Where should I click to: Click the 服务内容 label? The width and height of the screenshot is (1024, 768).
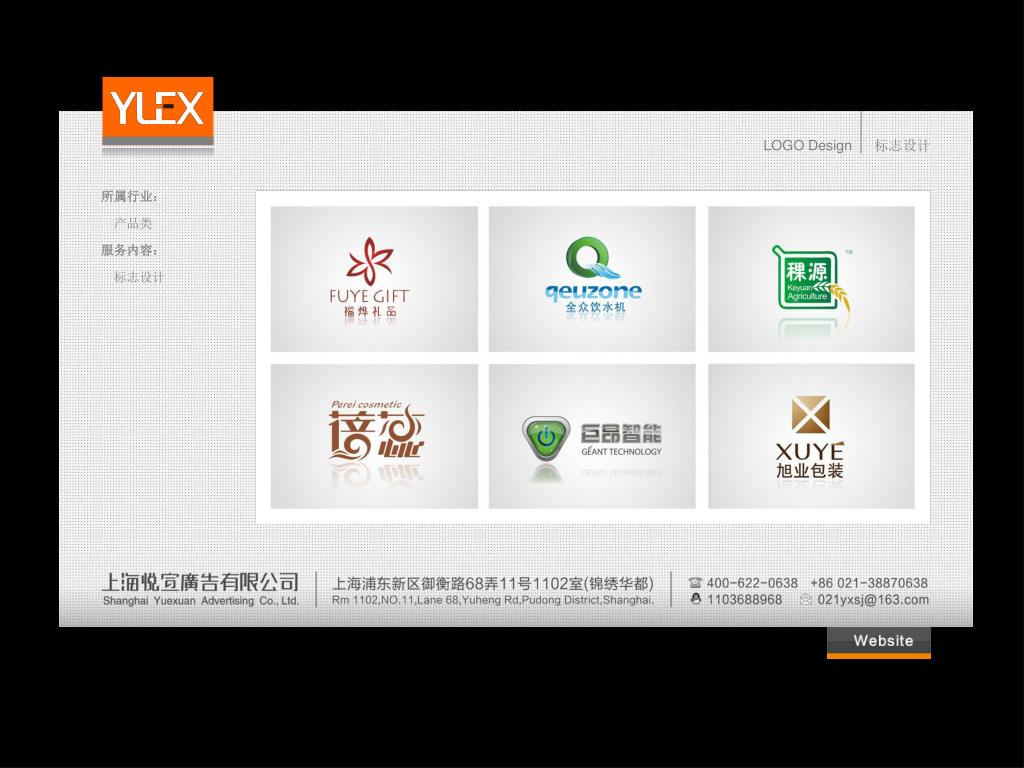click(129, 250)
